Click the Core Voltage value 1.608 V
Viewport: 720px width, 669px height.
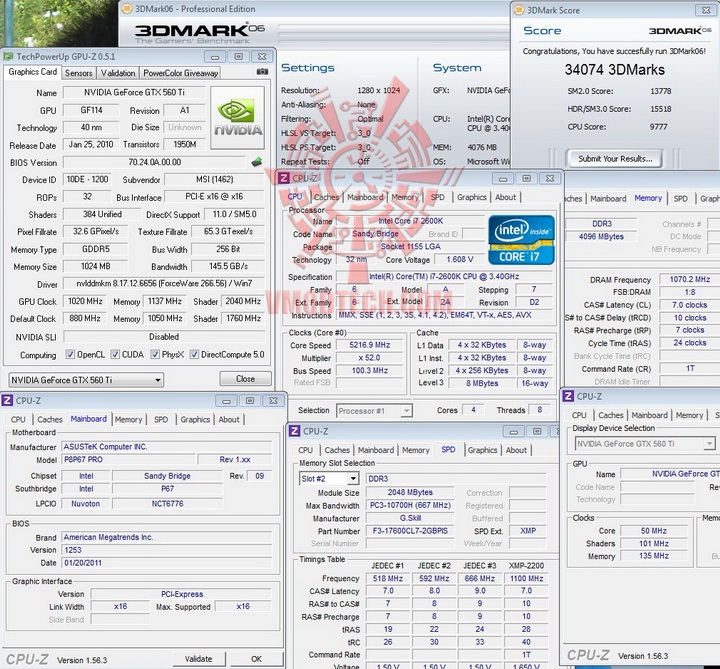tap(460, 259)
